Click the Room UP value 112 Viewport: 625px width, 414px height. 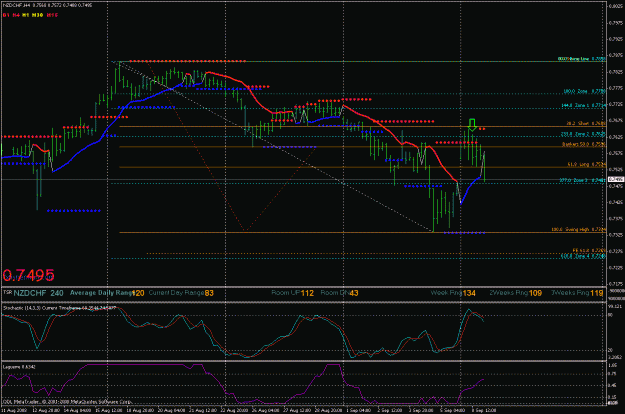[x=307, y=293]
